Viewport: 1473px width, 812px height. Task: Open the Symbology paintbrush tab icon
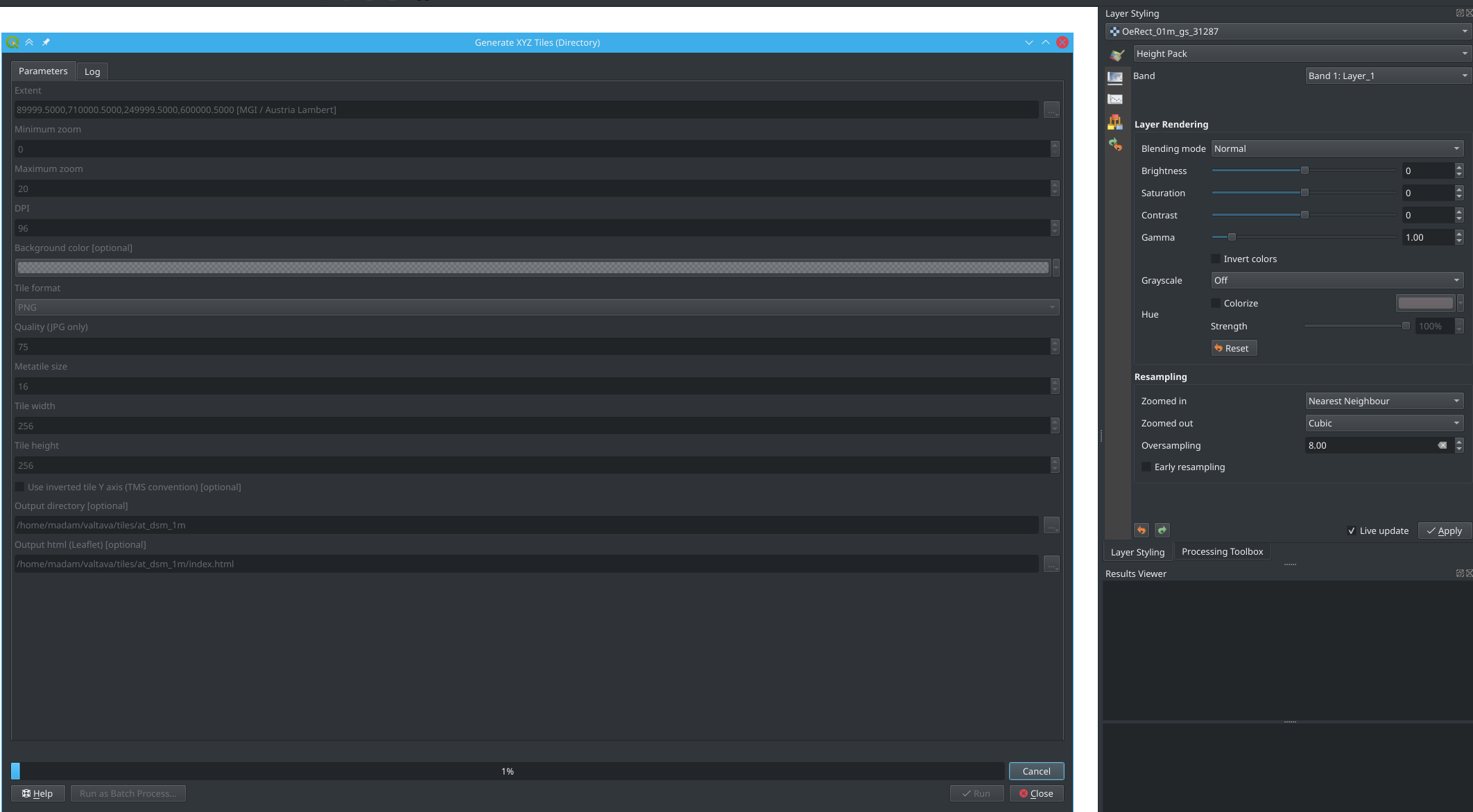click(x=1116, y=55)
